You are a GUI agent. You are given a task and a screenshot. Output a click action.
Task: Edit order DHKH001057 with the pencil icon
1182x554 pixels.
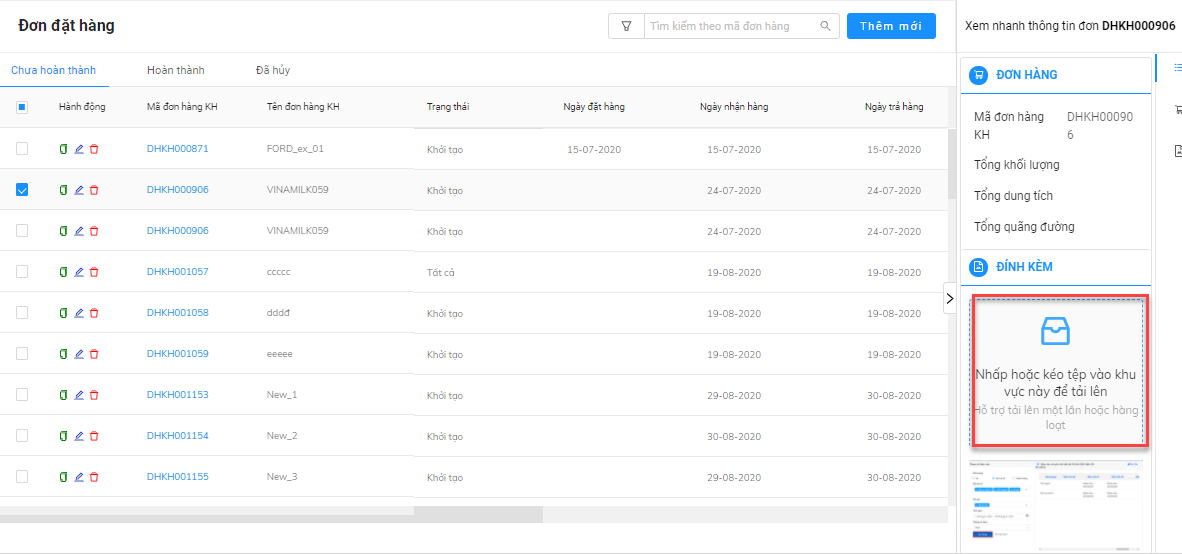point(79,272)
